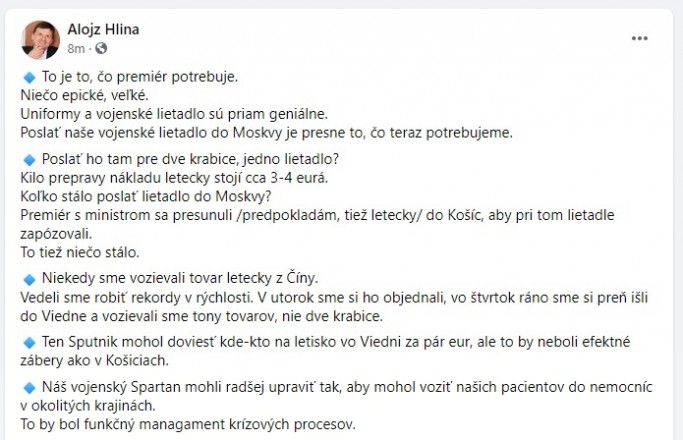Open the Alojz Hlina author name link

pyautogui.click(x=104, y=29)
